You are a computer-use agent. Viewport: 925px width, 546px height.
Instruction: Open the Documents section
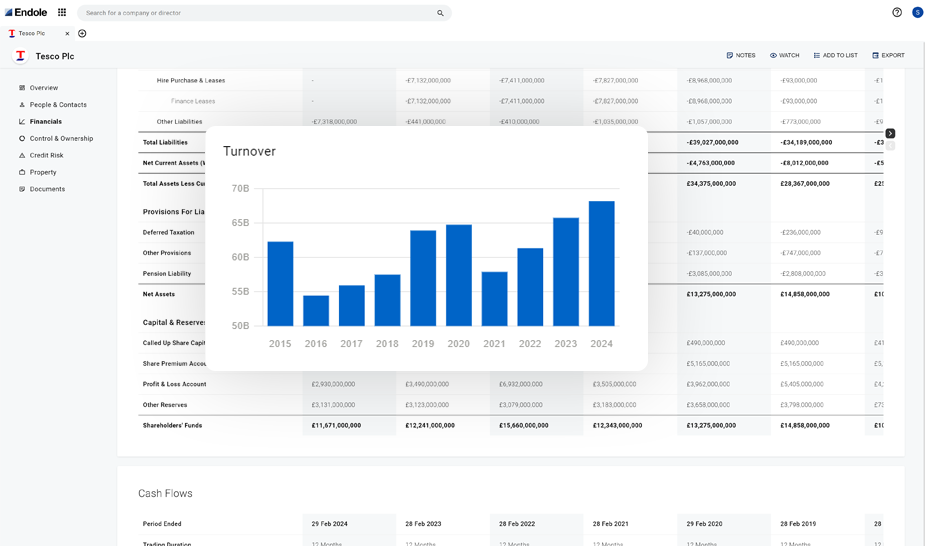pyautogui.click(x=47, y=189)
